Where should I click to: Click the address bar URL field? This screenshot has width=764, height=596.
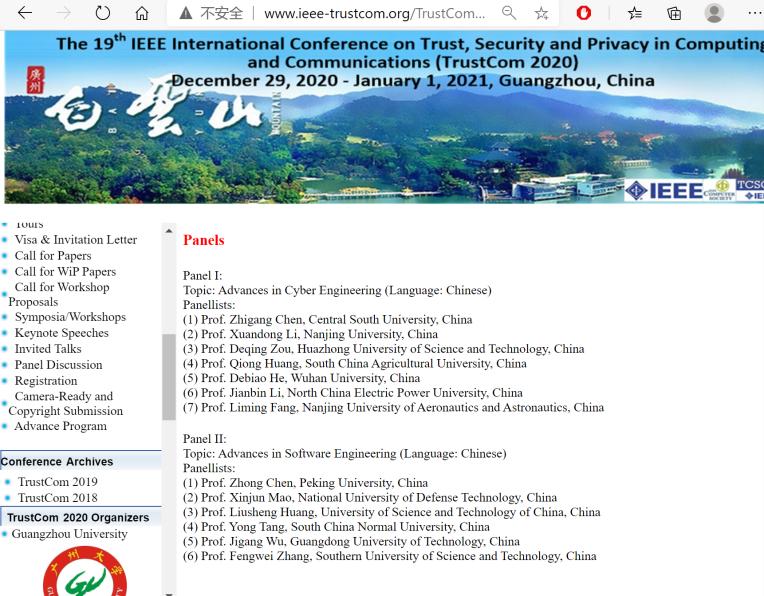tap(375, 13)
